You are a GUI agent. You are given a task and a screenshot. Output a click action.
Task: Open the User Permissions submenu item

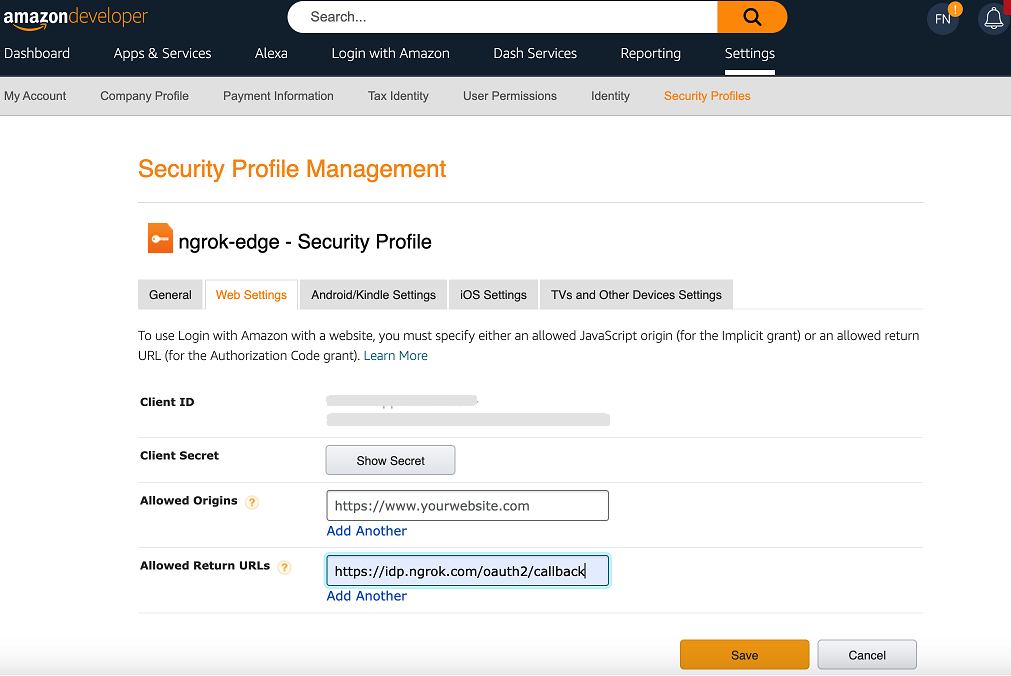point(509,96)
